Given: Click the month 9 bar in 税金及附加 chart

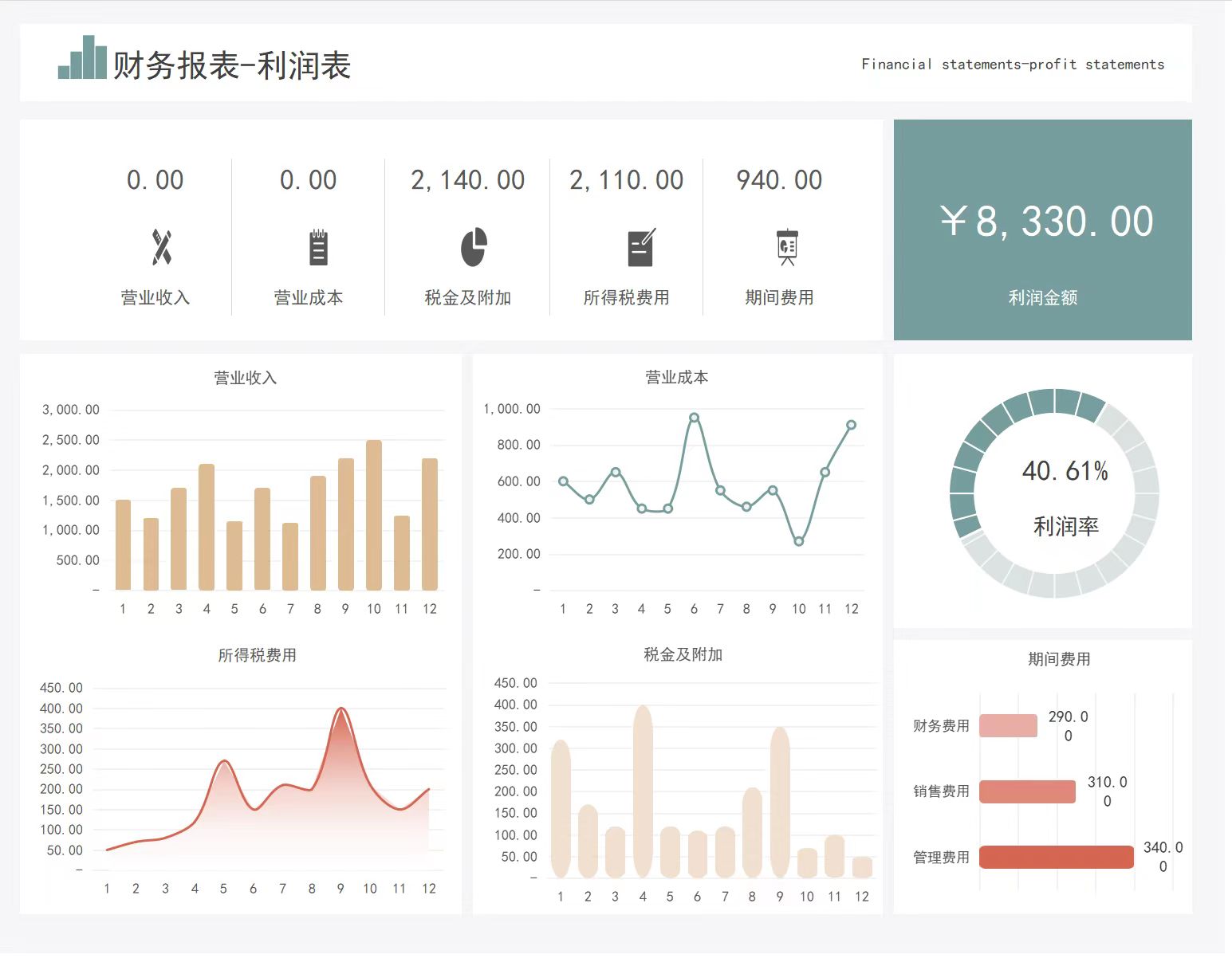Looking at the screenshot, I should (x=780, y=802).
